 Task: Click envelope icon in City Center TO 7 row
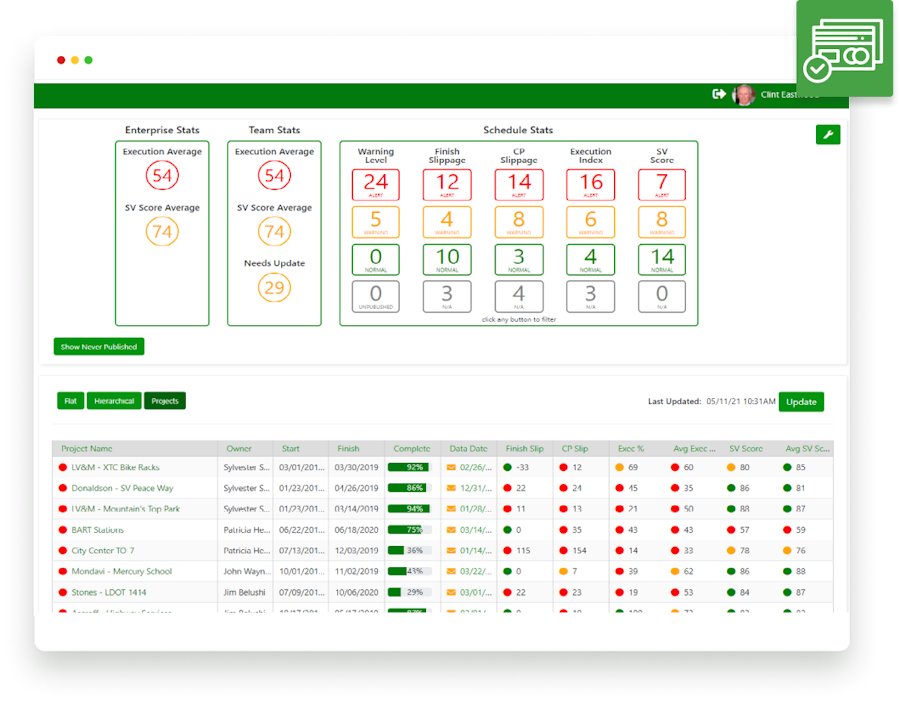451,551
